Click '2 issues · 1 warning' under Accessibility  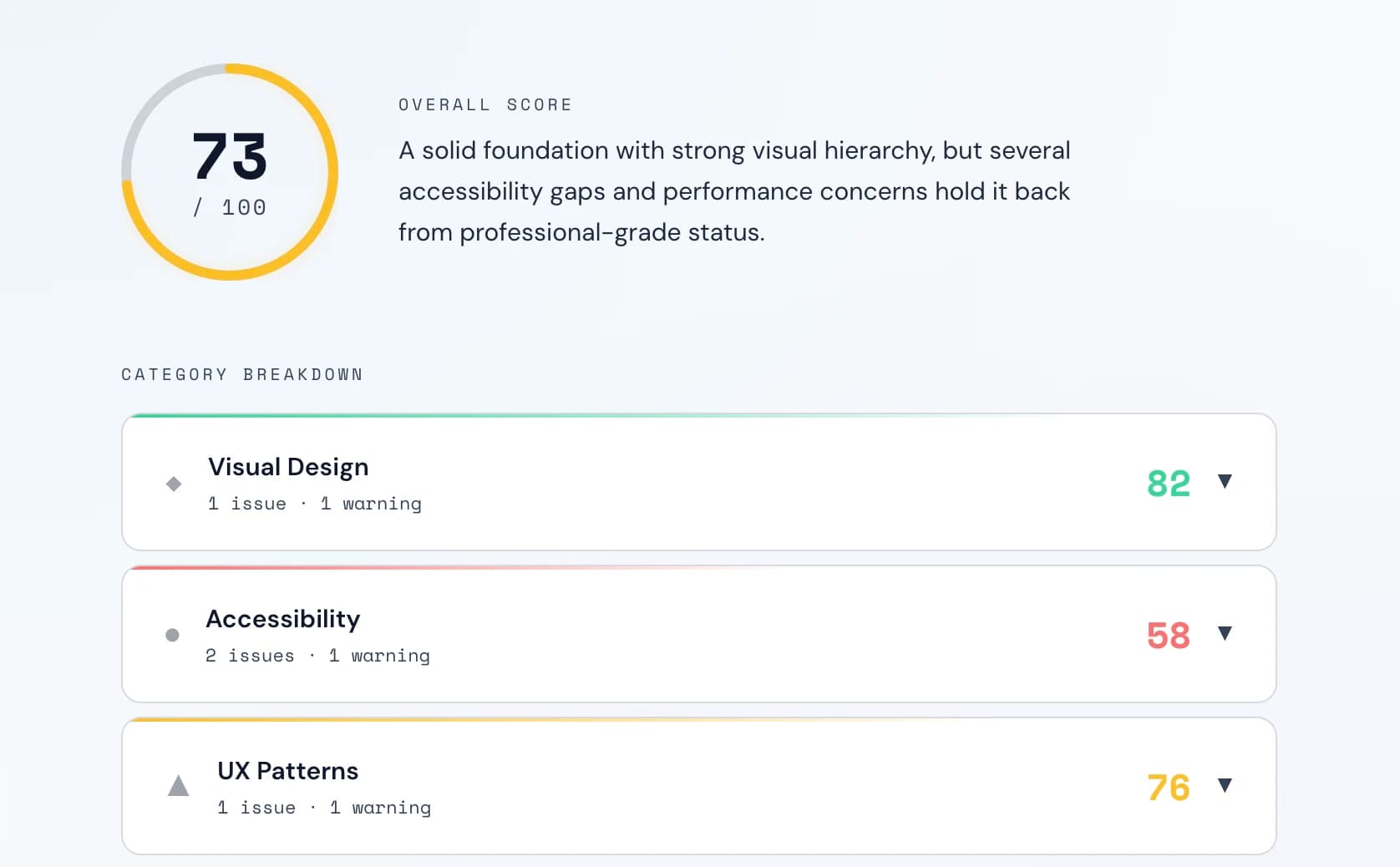click(x=319, y=656)
